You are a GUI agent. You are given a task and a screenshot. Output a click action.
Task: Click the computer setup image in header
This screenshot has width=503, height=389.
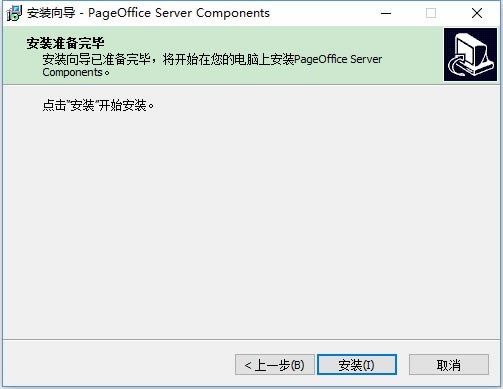pyautogui.click(x=470, y=54)
